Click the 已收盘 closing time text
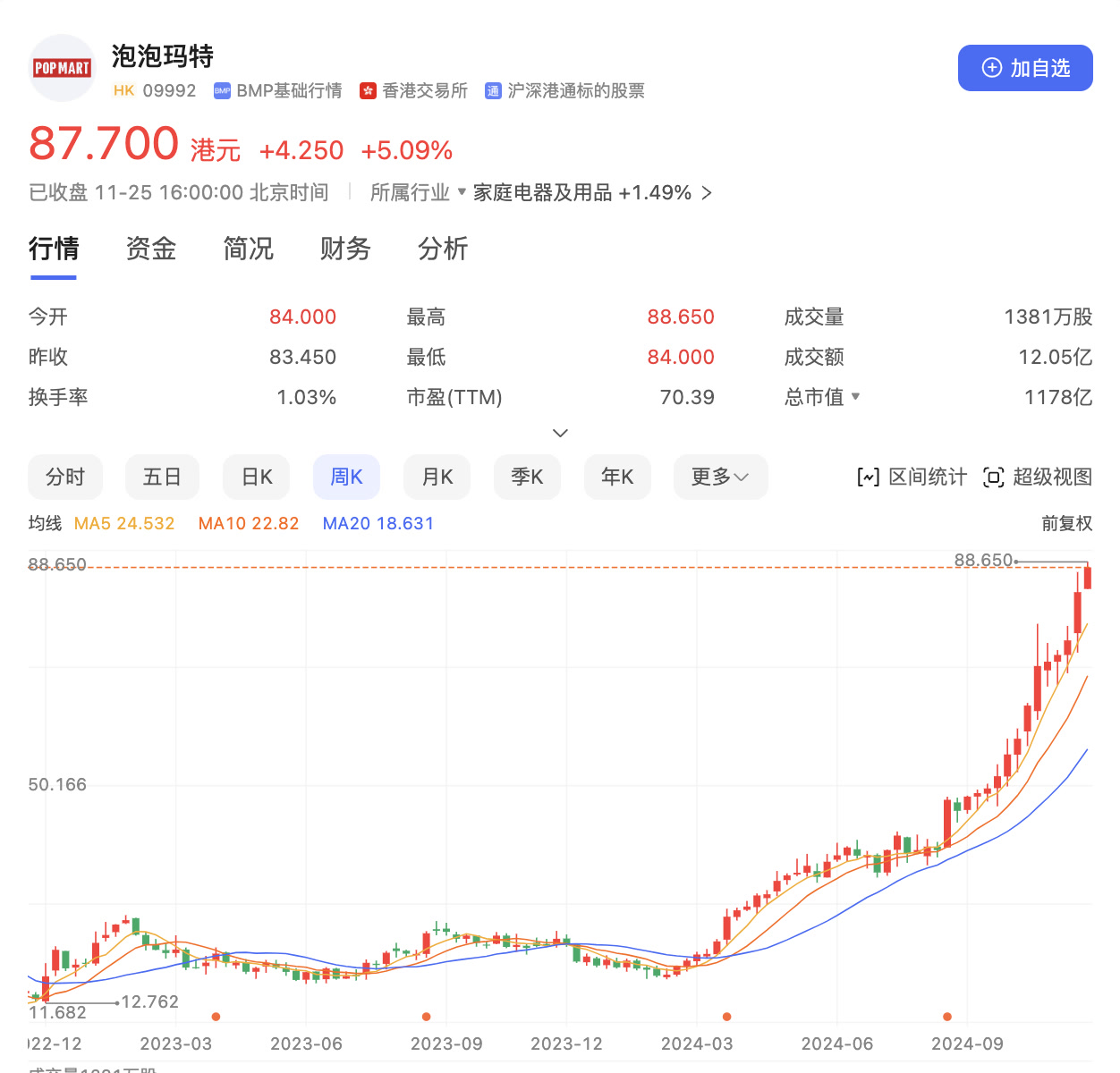 tap(179, 193)
